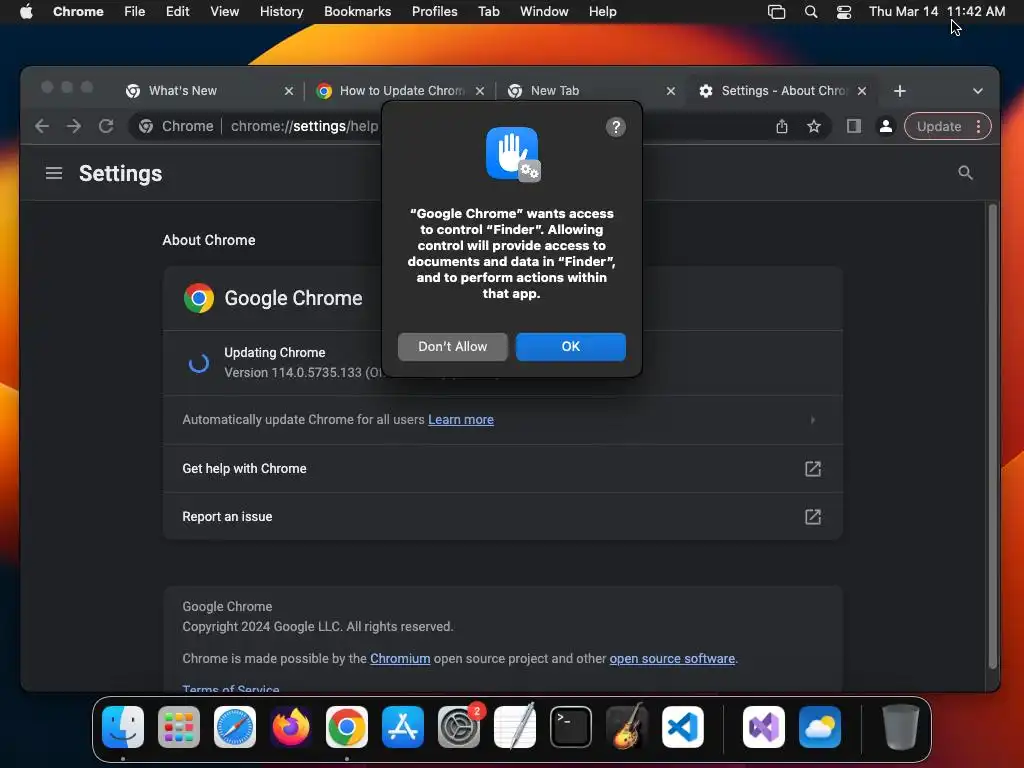Viewport: 1024px width, 768px height.
Task: Open external link icon for Report an issue
Action: [812, 517]
